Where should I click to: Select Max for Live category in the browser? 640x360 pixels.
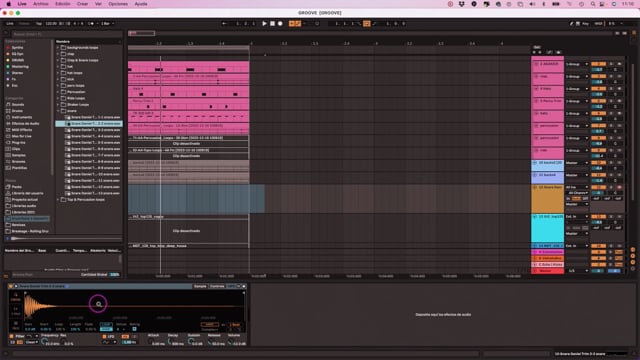pos(21,136)
